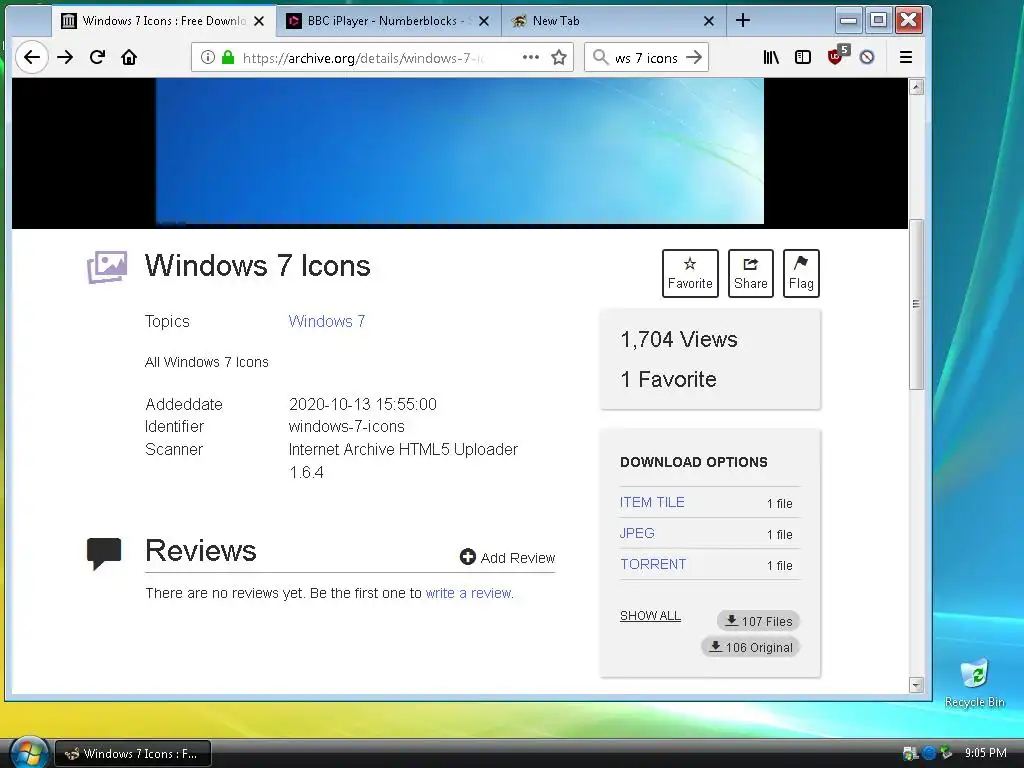Close the Windows 7 Icons tab

[259, 21]
